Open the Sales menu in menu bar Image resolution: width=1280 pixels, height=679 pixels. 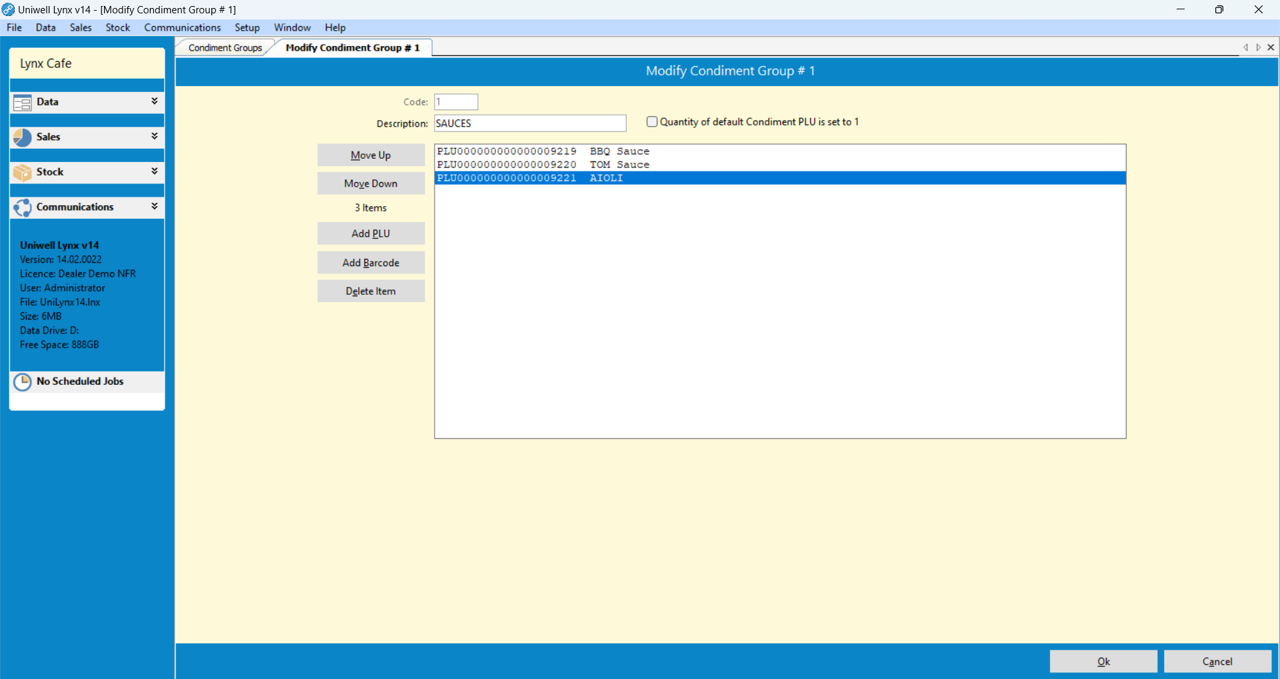tap(81, 28)
